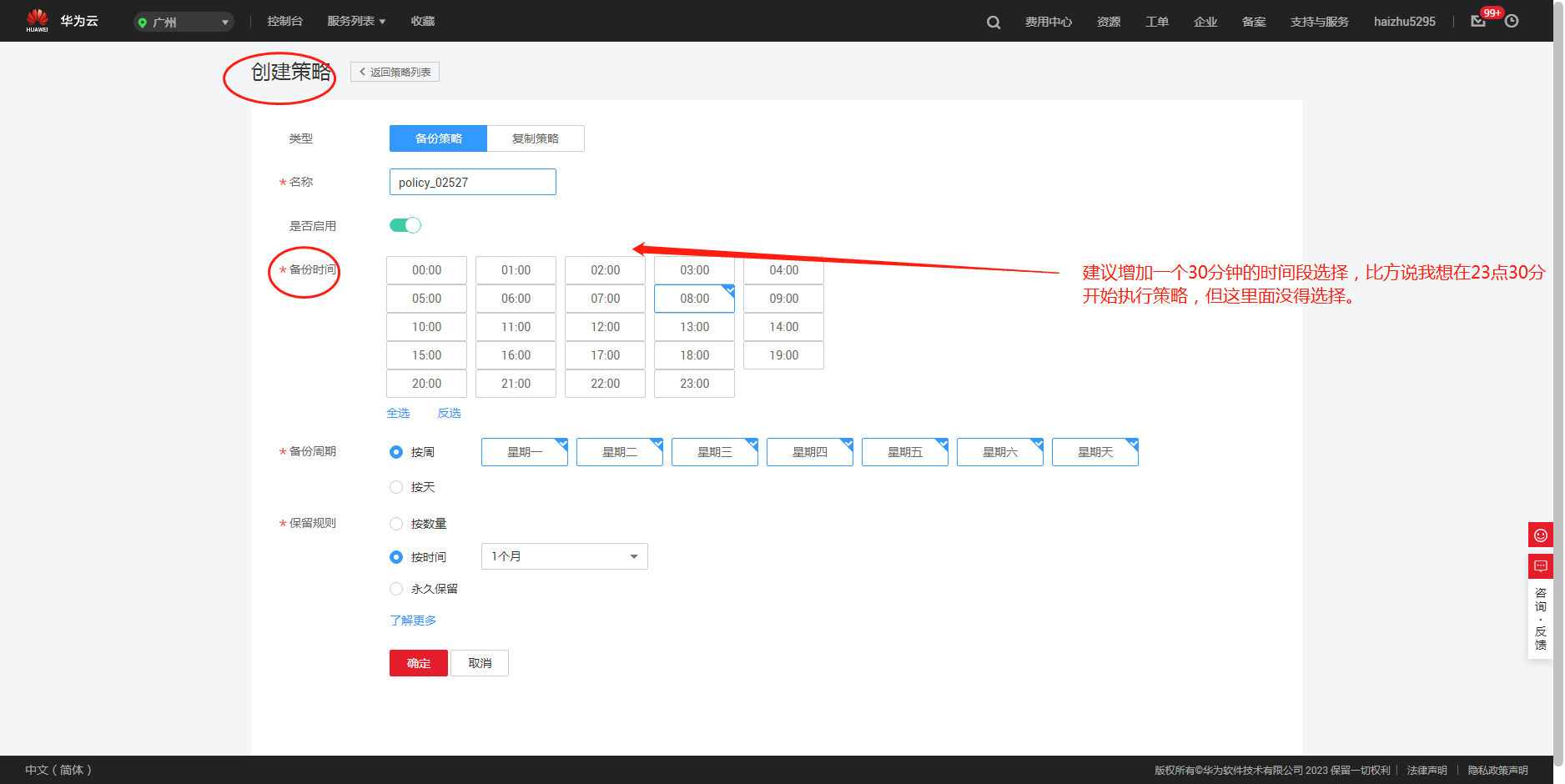Screen dimensions: 1565x784
Task: Click 反选 link
Action: (x=449, y=413)
